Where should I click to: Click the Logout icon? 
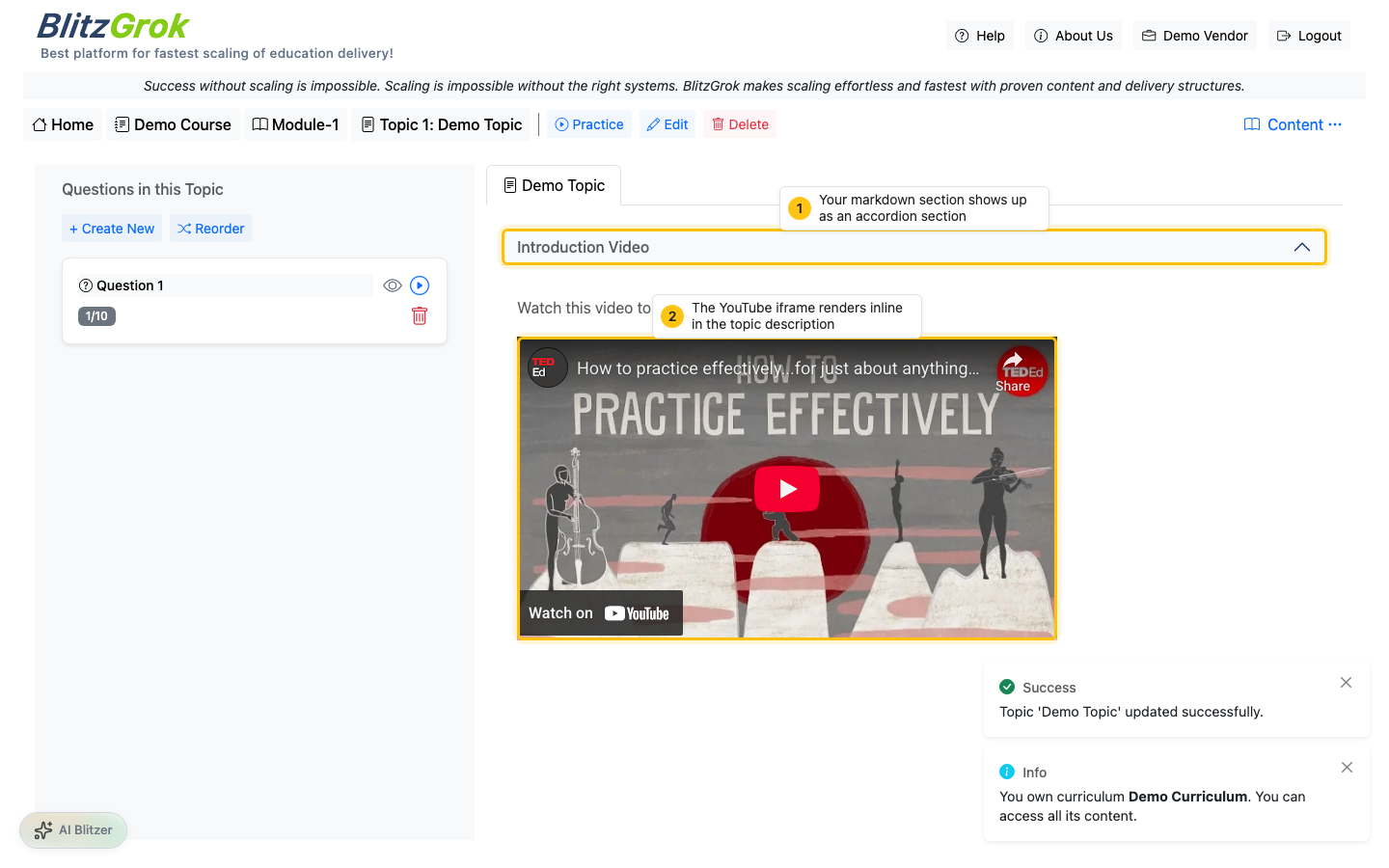1284,35
